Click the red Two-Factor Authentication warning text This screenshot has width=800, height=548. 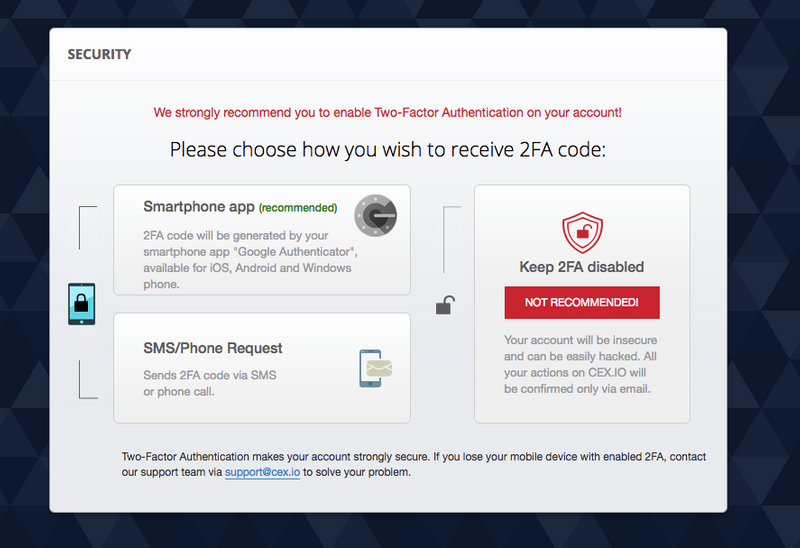click(x=388, y=113)
